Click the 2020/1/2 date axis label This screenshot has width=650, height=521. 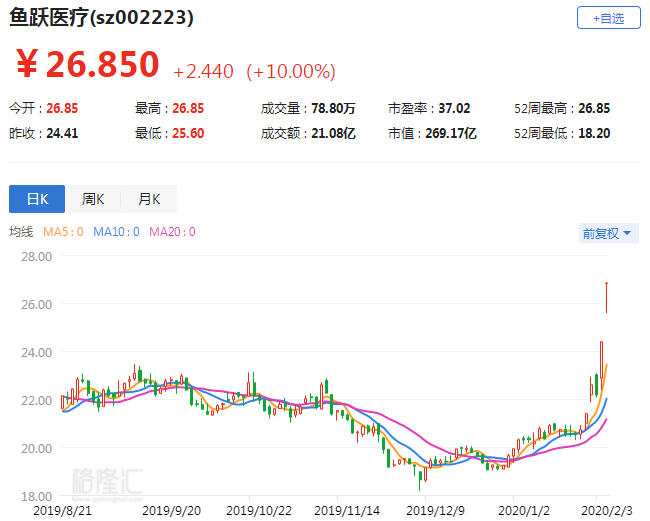pos(524,511)
